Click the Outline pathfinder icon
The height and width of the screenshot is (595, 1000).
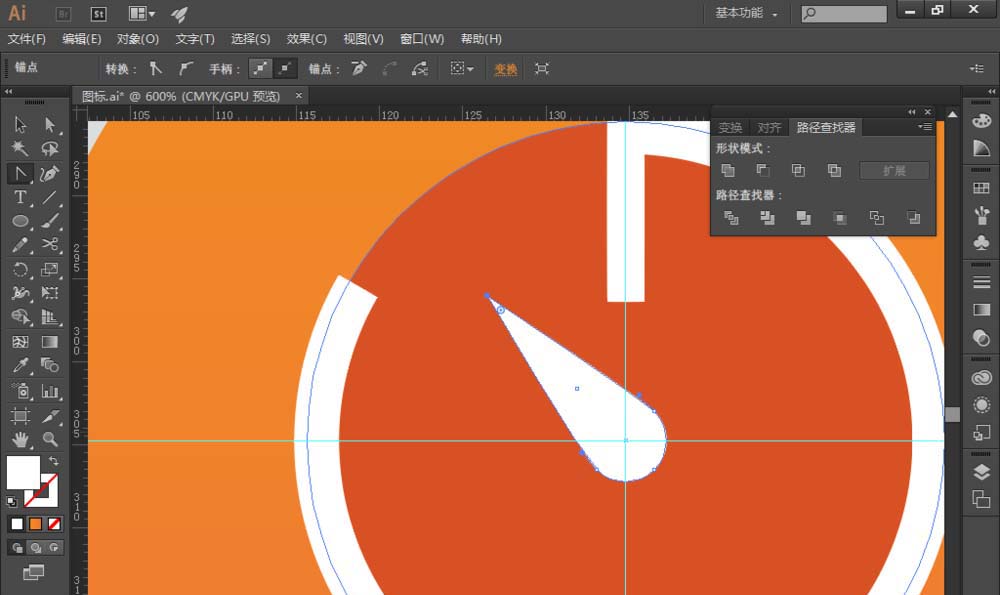point(877,218)
